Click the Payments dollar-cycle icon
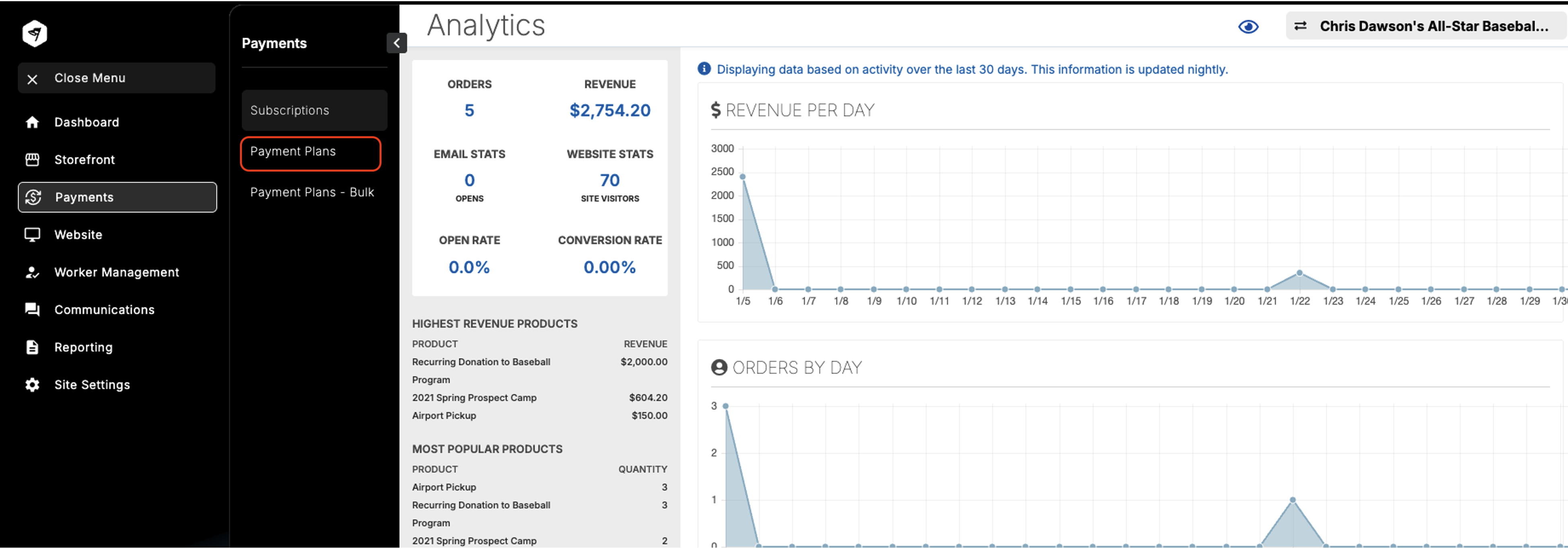Viewport: 1568px width, 548px height. point(33,197)
